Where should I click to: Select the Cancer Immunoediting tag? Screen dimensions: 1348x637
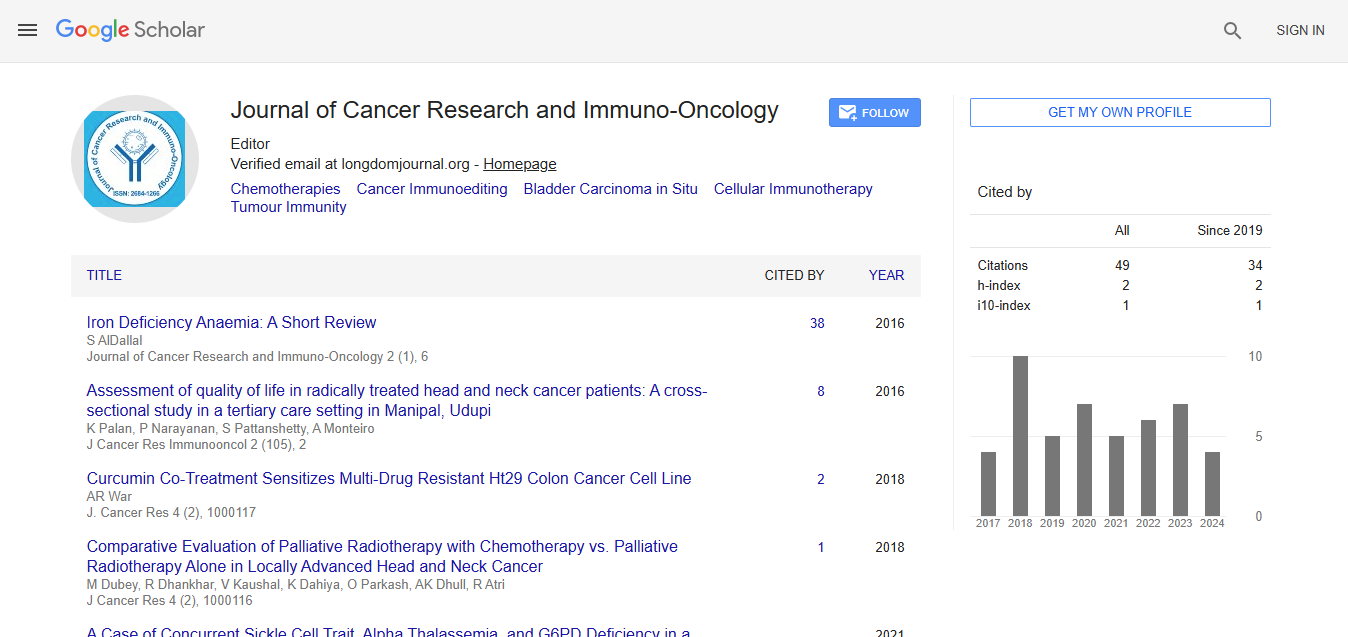pyautogui.click(x=431, y=189)
